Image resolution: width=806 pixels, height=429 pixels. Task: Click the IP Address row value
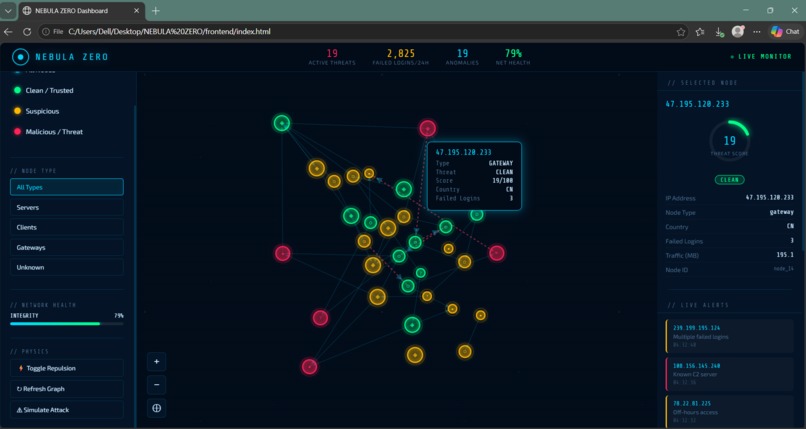coord(770,198)
